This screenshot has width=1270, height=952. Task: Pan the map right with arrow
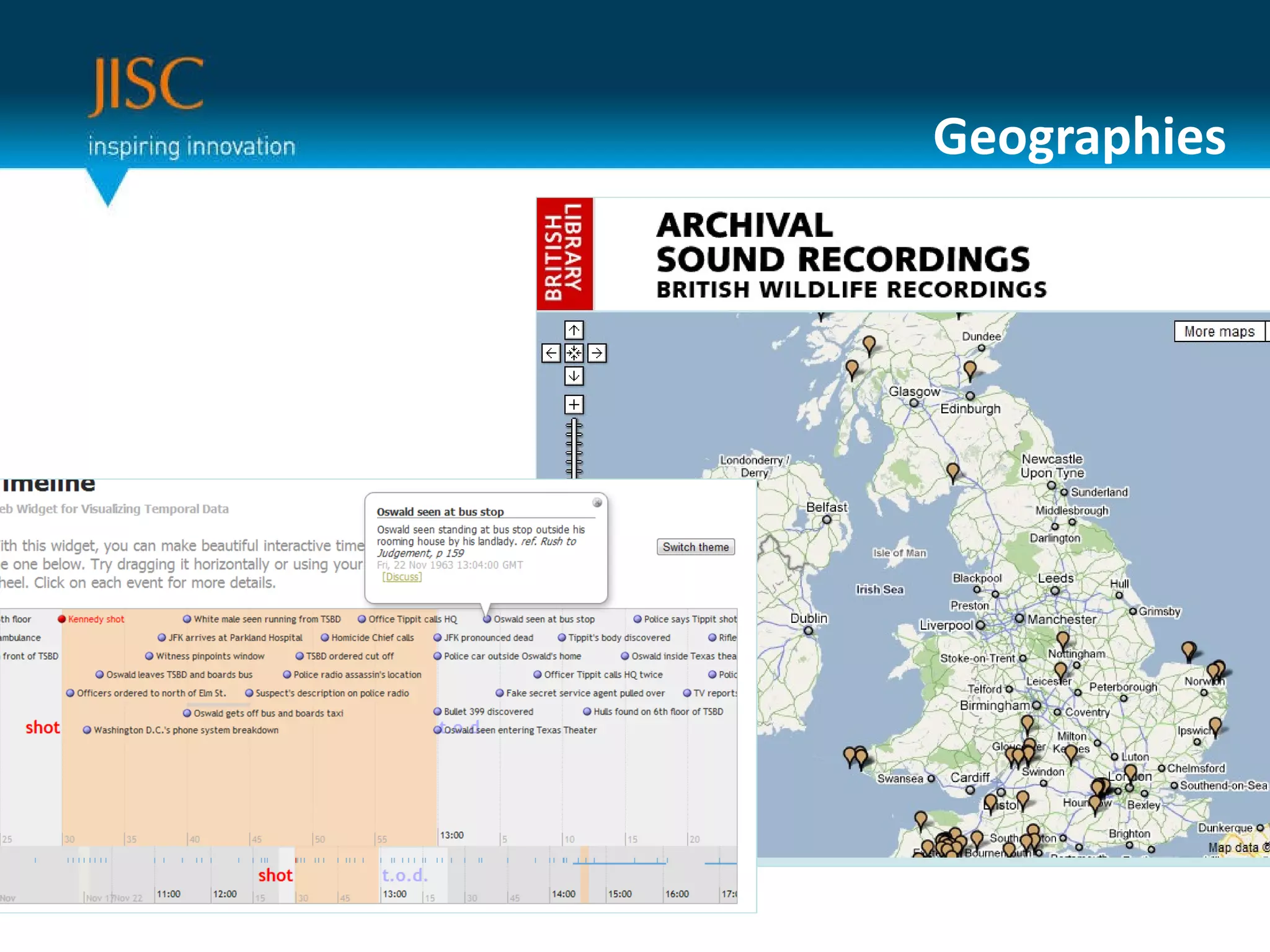tap(597, 353)
